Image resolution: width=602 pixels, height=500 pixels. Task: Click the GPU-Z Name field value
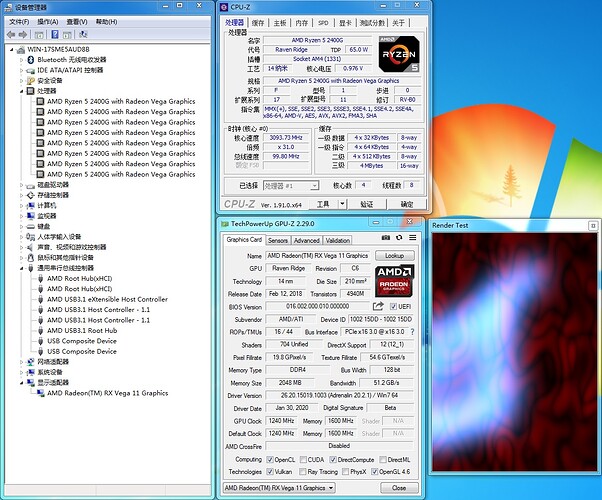point(318,256)
